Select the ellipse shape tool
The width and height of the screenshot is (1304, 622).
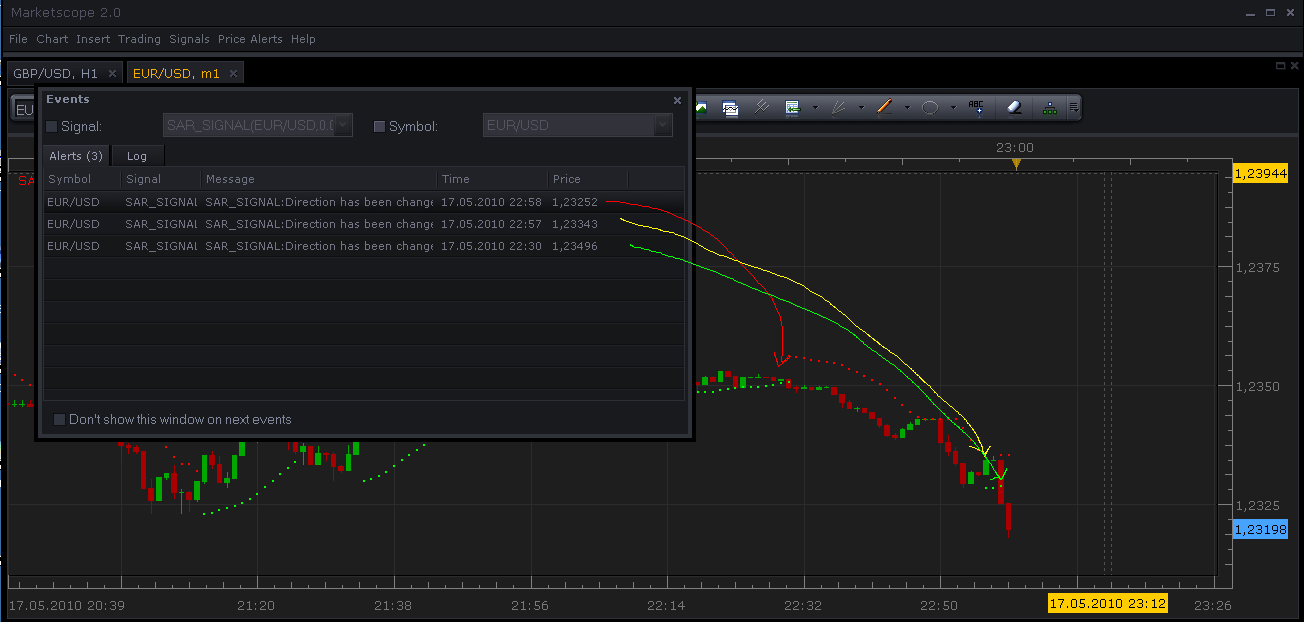coord(930,107)
